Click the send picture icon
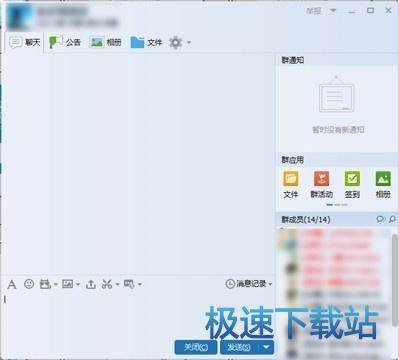399x360 pixels. tap(68, 284)
